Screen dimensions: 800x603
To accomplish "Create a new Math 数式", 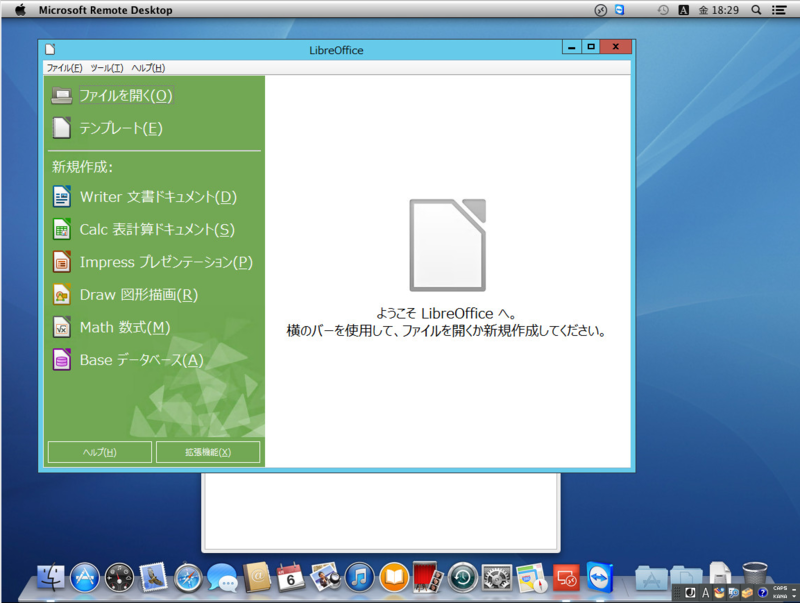I will click(125, 328).
